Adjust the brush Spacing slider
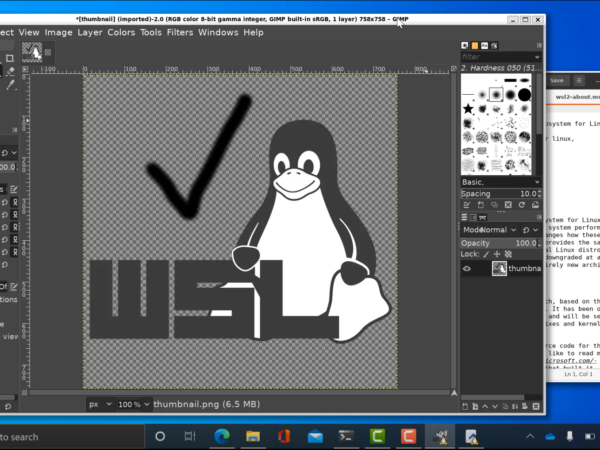600x450 pixels. click(x=497, y=194)
